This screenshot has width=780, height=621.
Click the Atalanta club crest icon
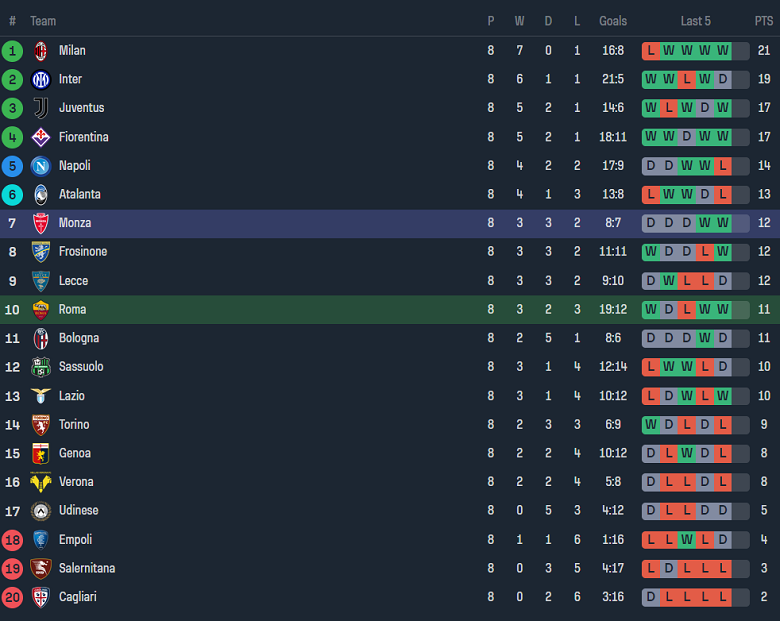coord(41,195)
